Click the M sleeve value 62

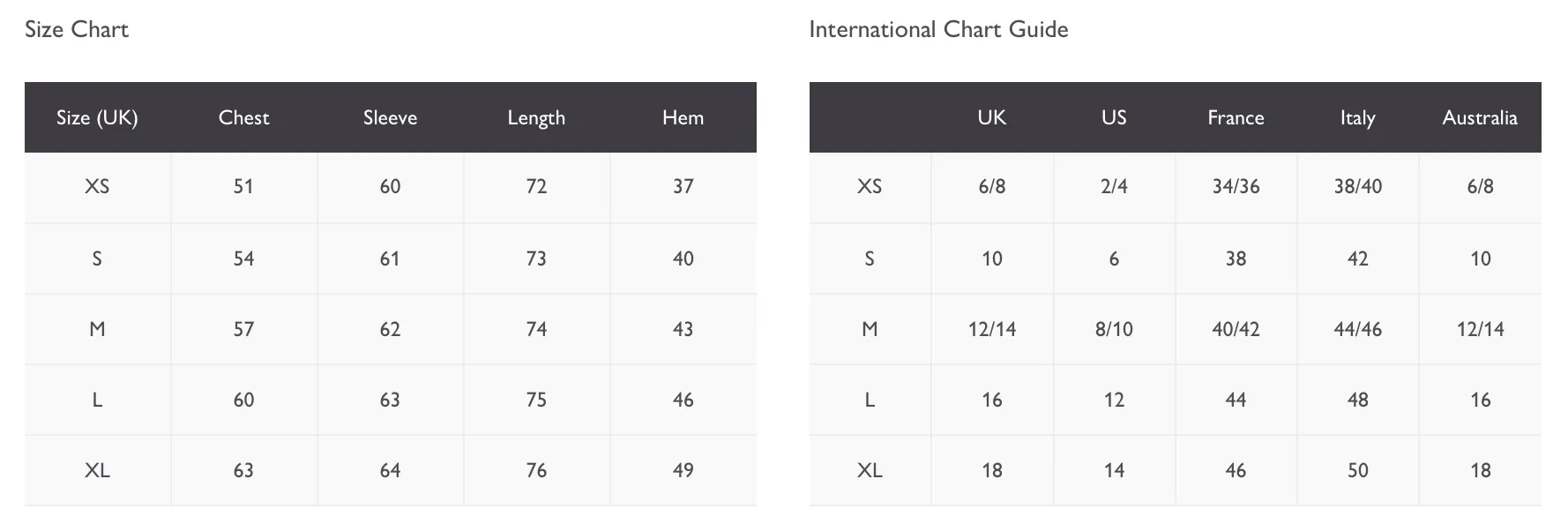click(390, 329)
